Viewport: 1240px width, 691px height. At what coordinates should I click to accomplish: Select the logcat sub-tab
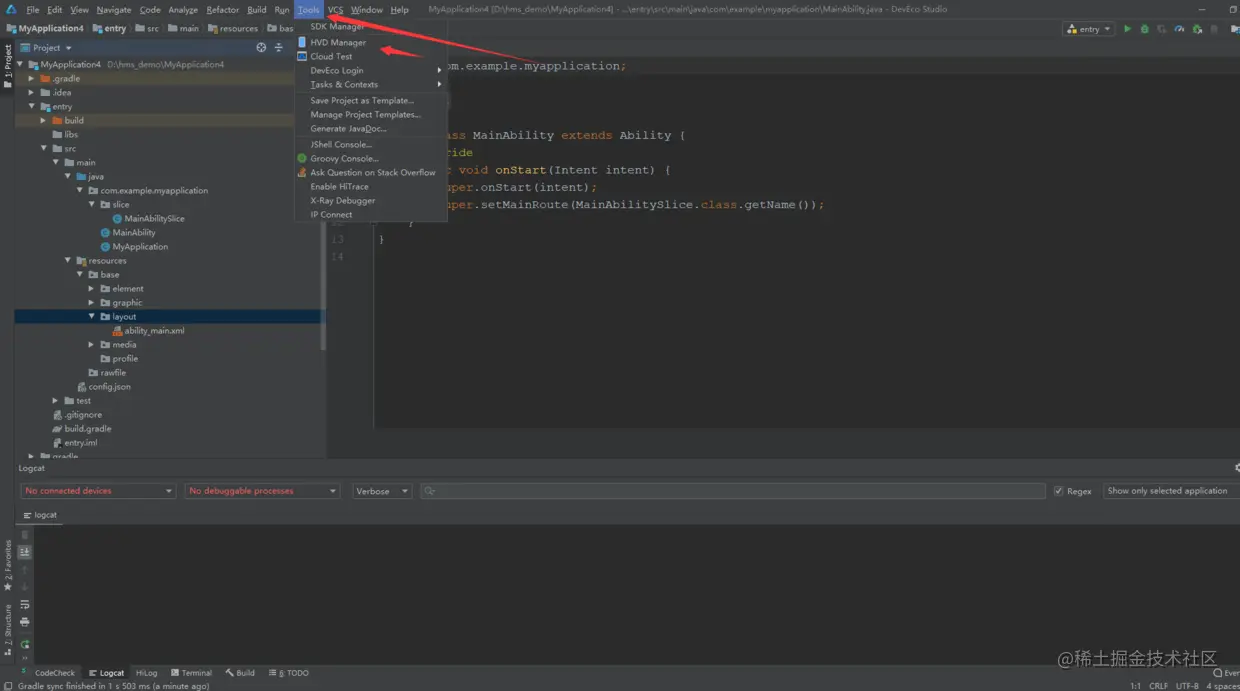(x=40, y=515)
